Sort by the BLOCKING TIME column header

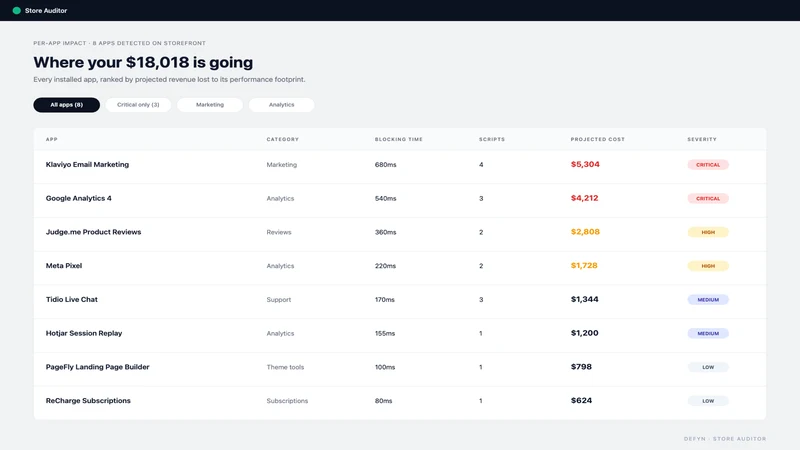(x=398, y=139)
